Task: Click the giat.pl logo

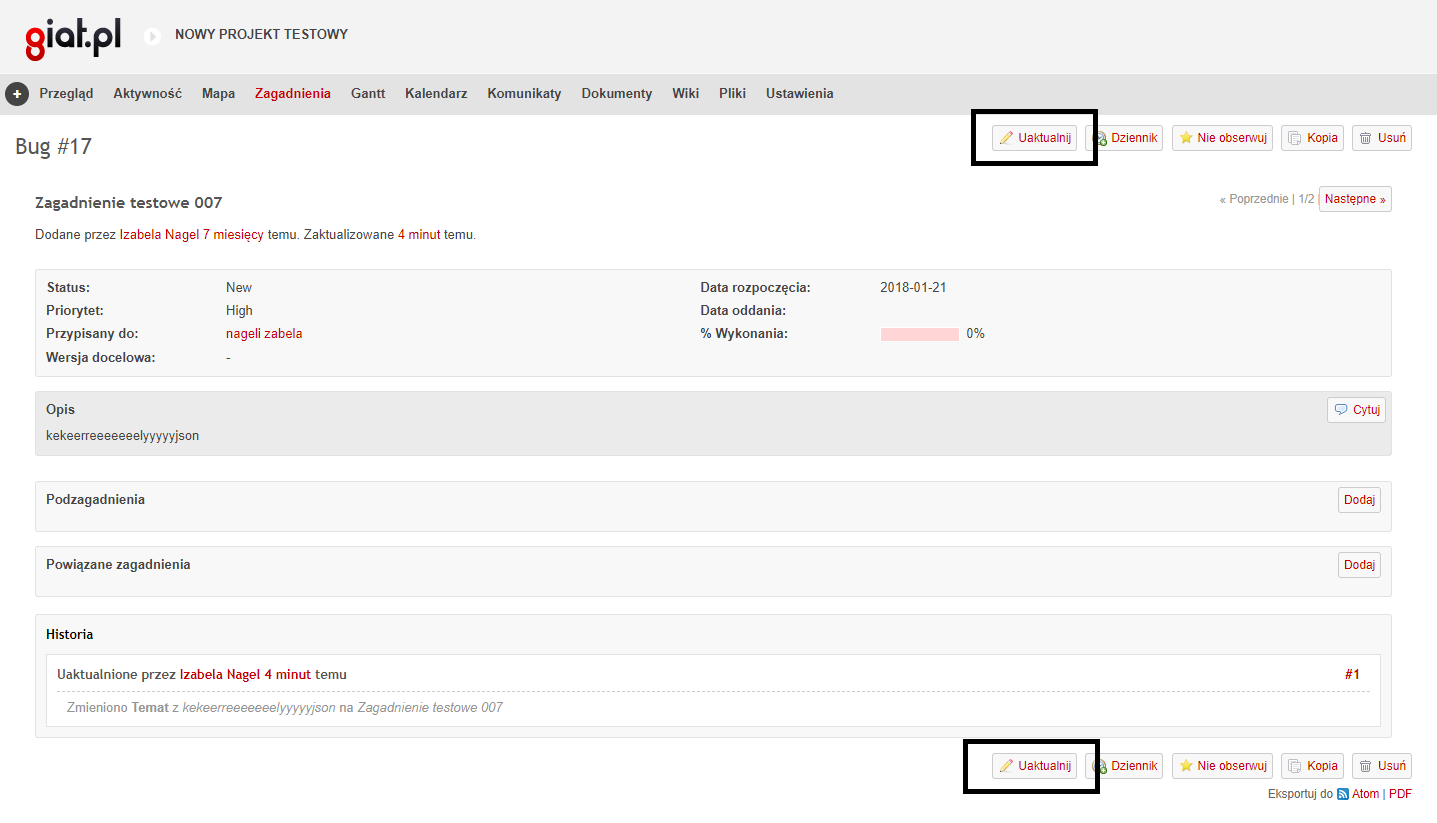Action: [73, 38]
